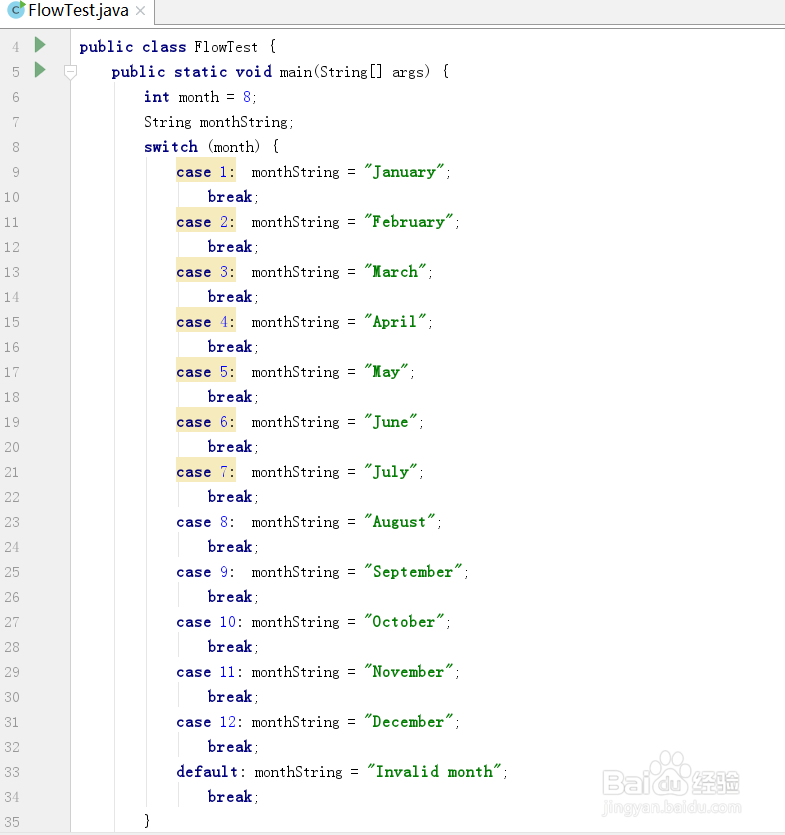Select the FlowTest.java editor tab
This screenshot has width=785, height=835.
pos(77,11)
